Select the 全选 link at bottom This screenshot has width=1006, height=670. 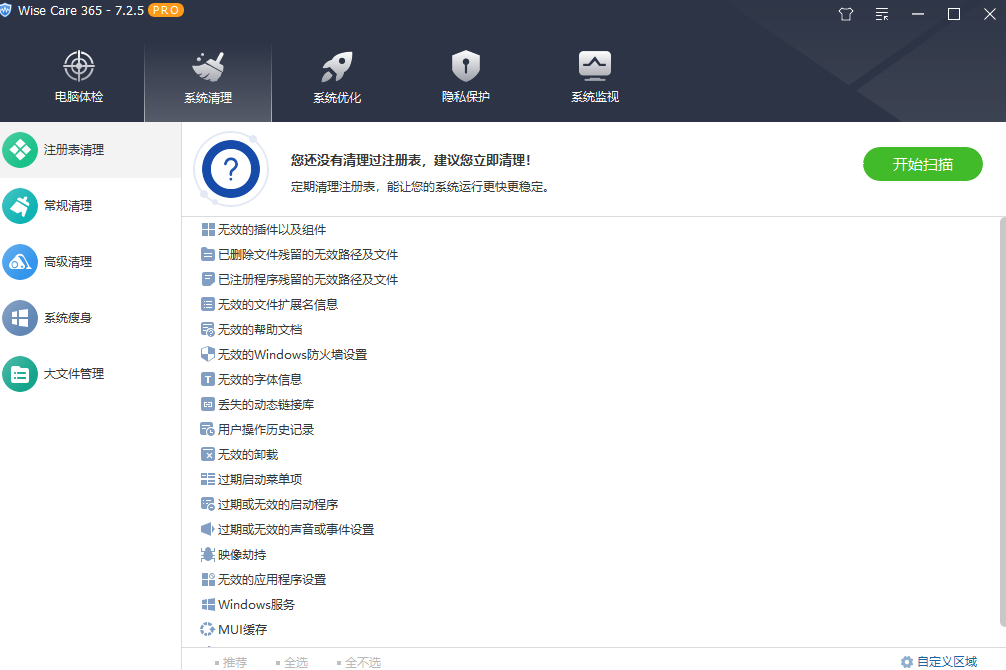(297, 661)
